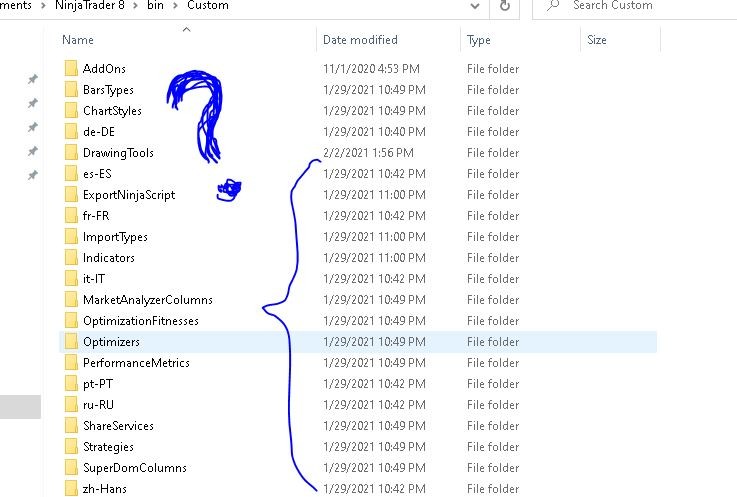
Task: Click the search magnifier icon
Action: click(553, 5)
